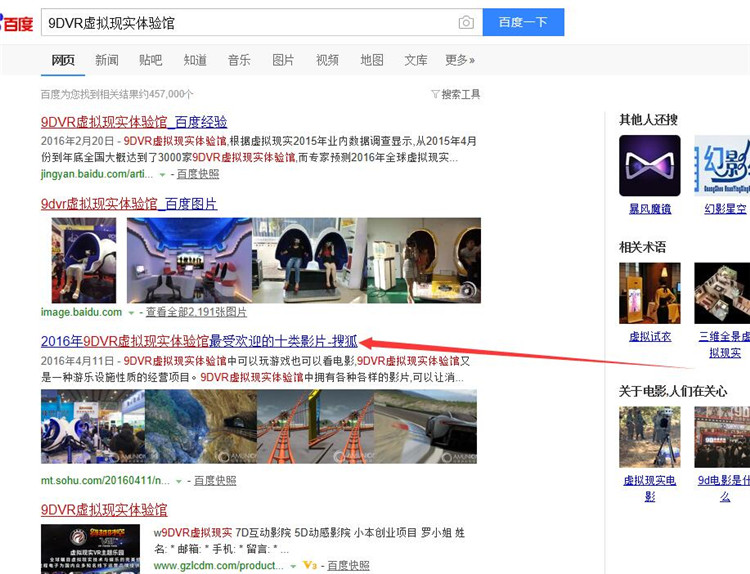Open first image result of white VR egg chair

pyautogui.click(x=84, y=260)
